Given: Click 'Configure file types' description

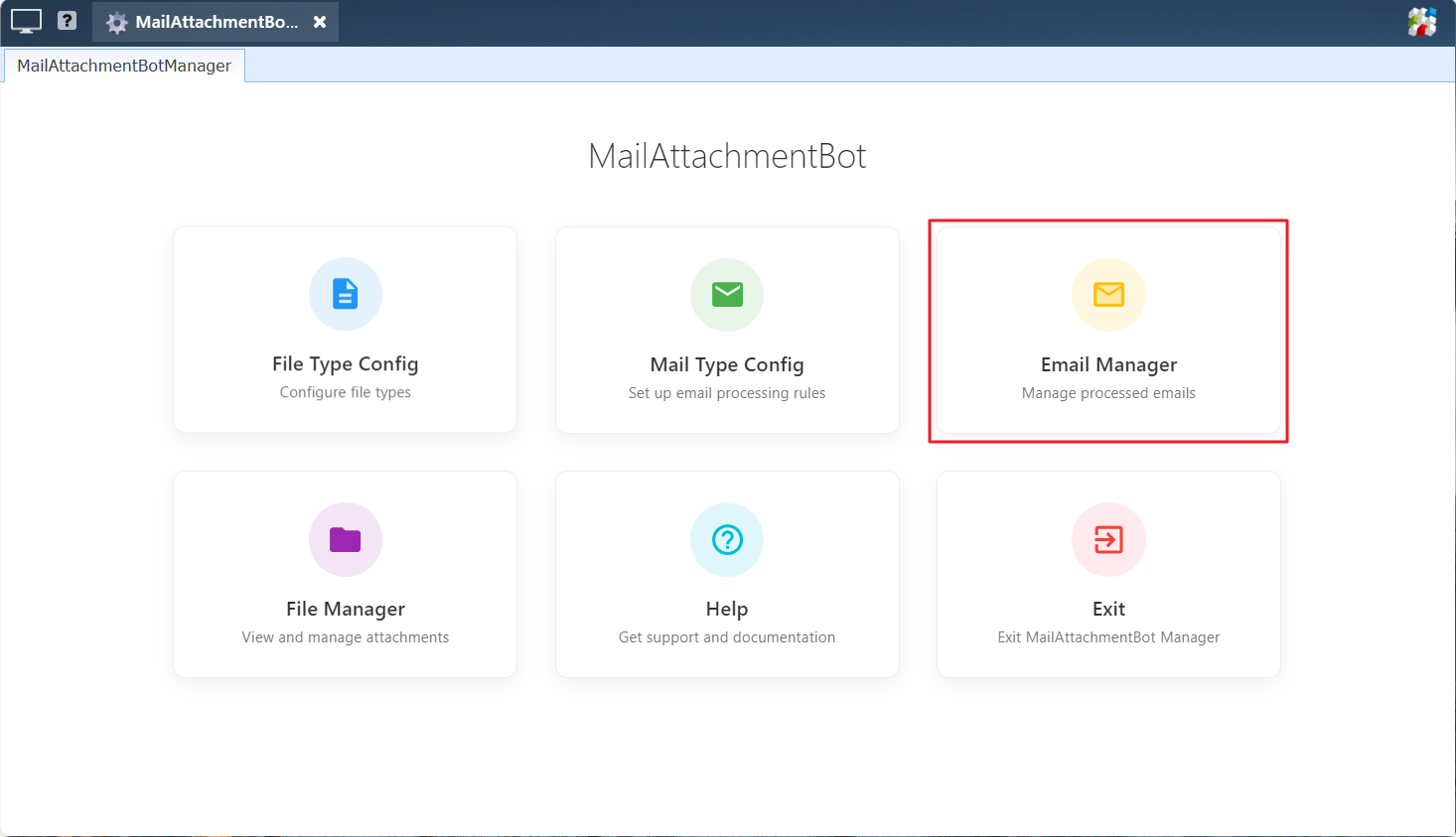Looking at the screenshot, I should pos(345,392).
